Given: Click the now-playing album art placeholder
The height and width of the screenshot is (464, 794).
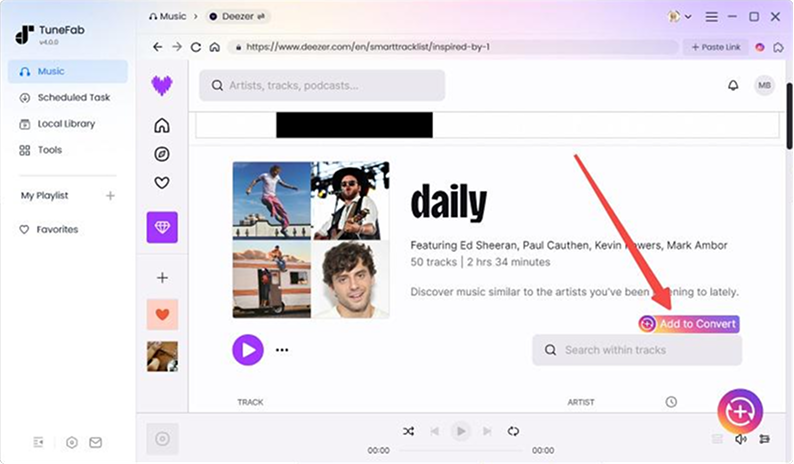Looking at the screenshot, I should coord(163,439).
